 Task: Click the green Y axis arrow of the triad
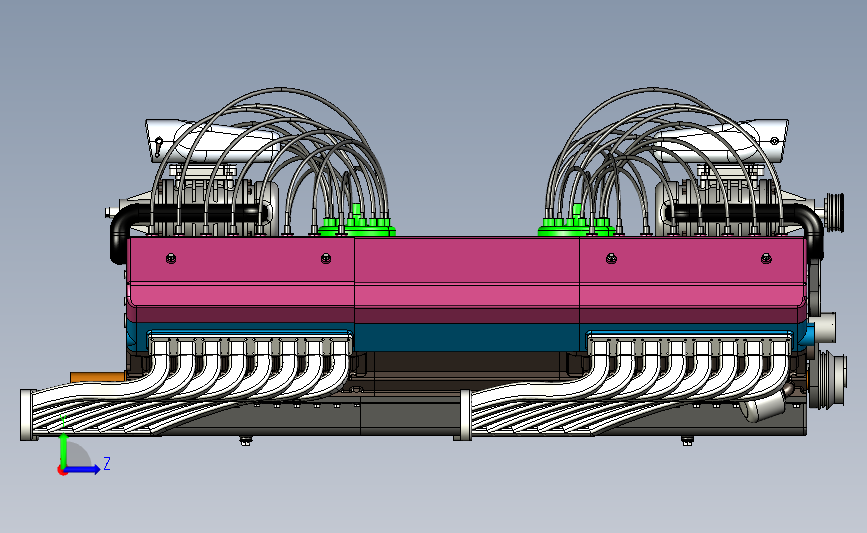click(64, 451)
